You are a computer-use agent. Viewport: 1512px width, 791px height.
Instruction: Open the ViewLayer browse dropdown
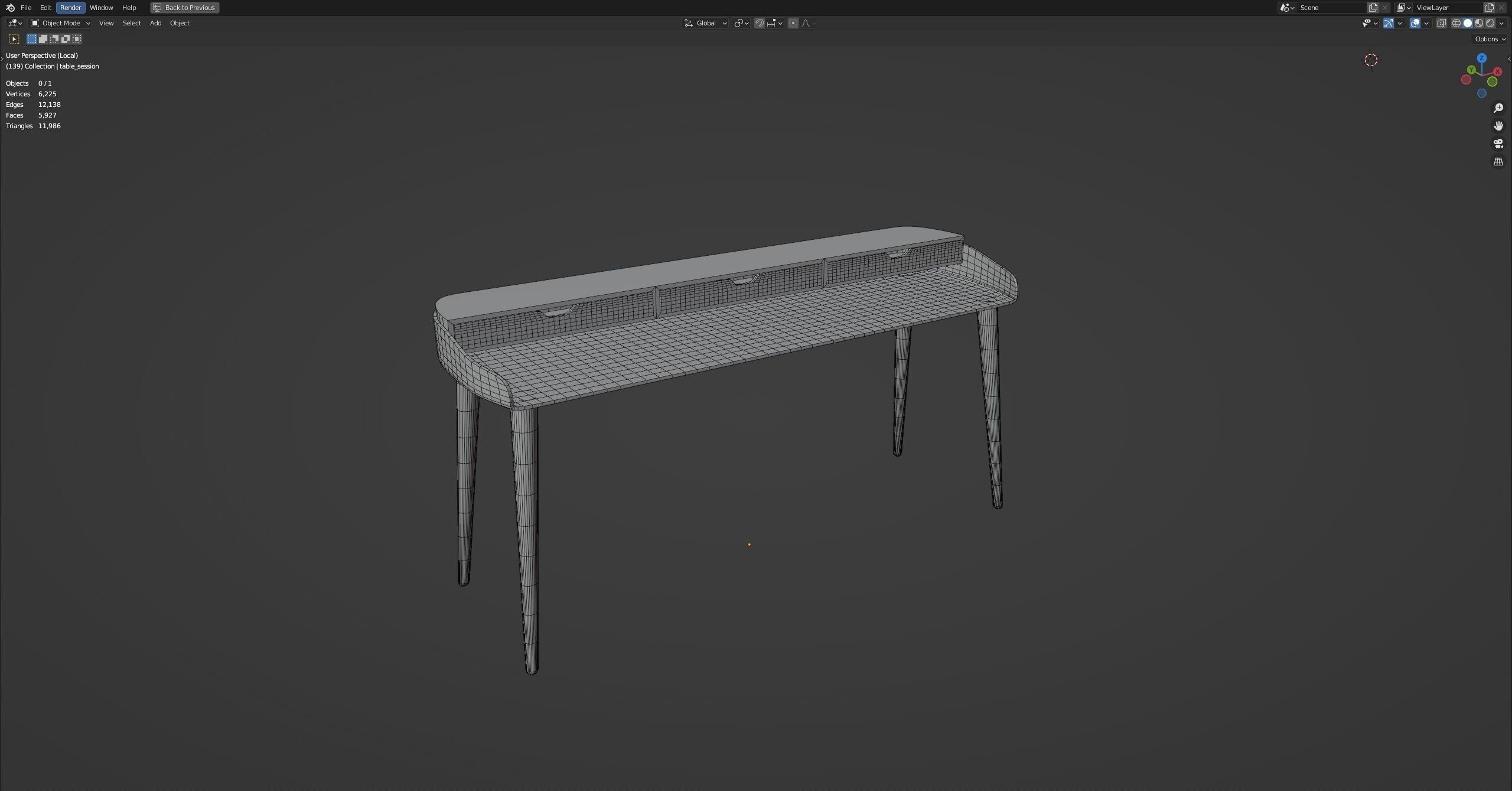1404,8
